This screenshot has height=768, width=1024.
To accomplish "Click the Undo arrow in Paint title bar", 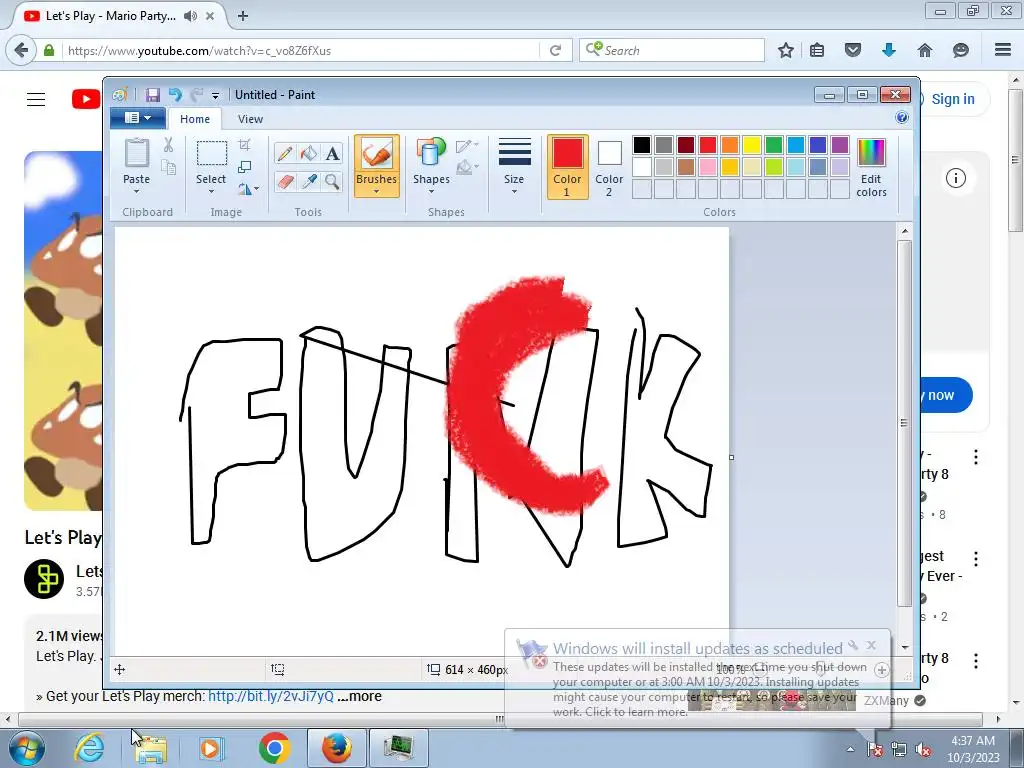I will point(175,95).
